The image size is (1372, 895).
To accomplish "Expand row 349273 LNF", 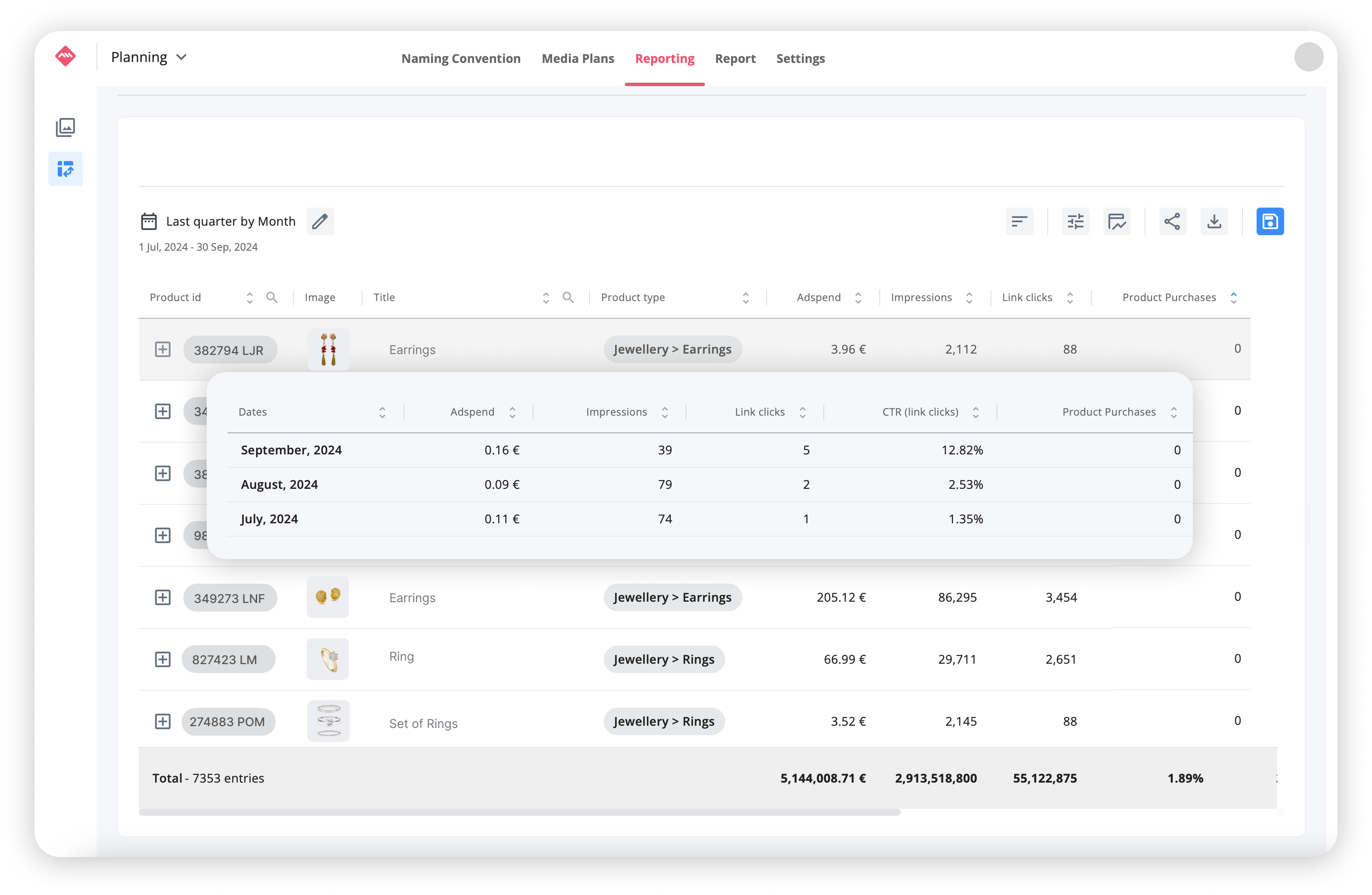I will click(163, 597).
